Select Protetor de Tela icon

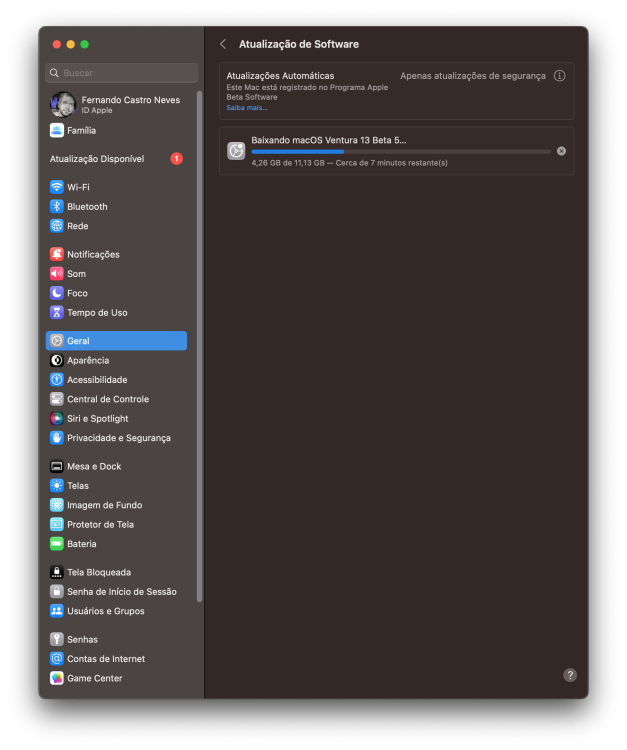click(x=56, y=524)
